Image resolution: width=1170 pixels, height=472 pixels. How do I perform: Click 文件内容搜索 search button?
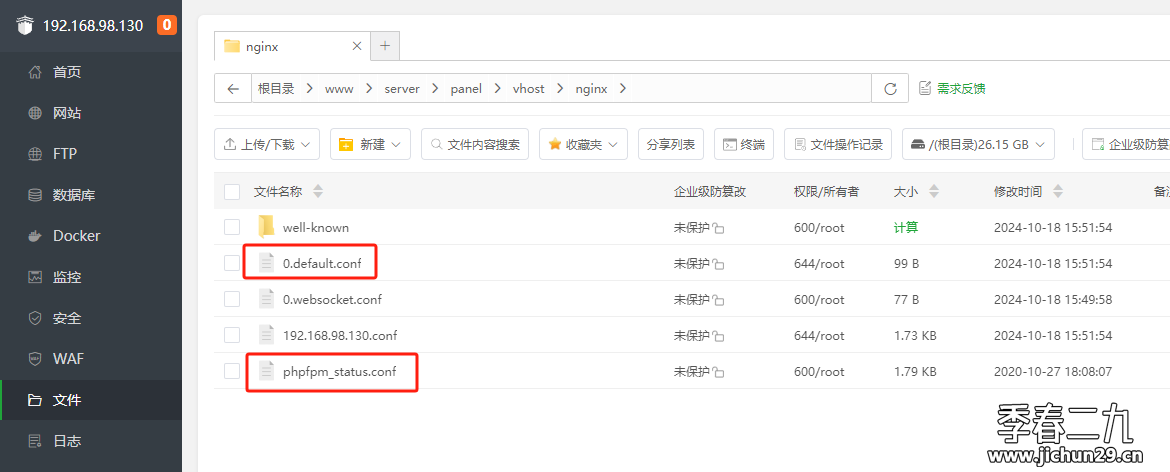475,144
